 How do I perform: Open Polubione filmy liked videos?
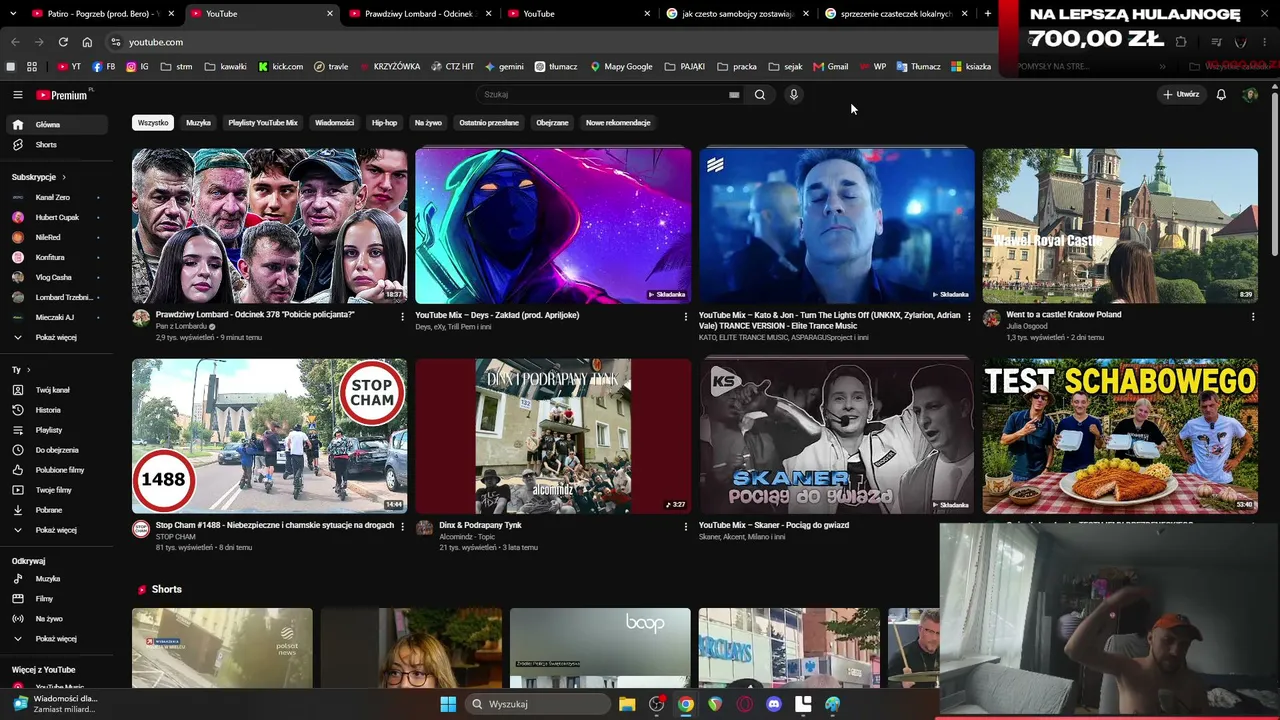(56, 470)
